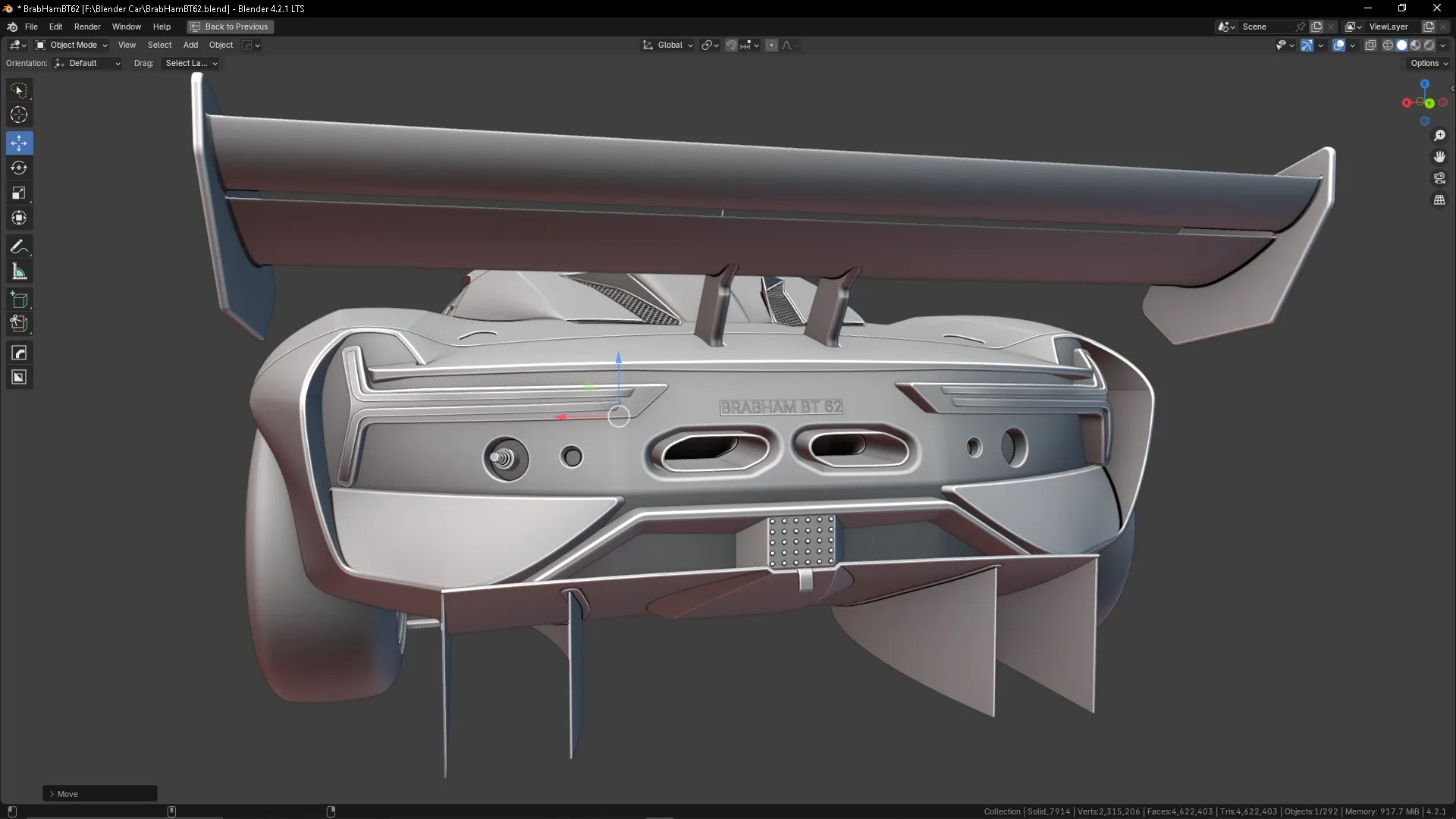Screen dimensions: 1456x819
Task: Open overlays settings dropdown arrow
Action: 1352,45
